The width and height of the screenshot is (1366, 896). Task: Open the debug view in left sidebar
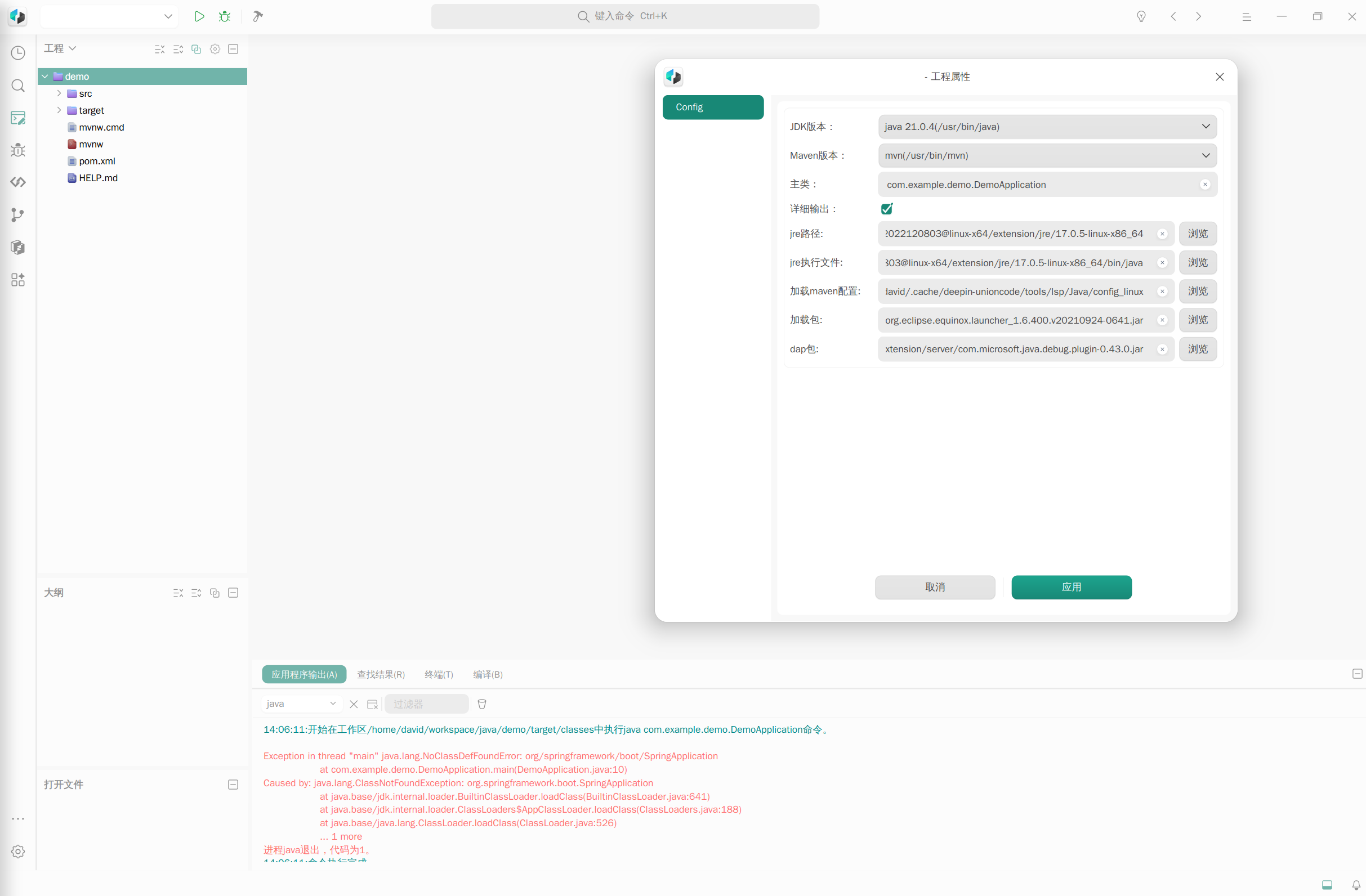coord(18,150)
